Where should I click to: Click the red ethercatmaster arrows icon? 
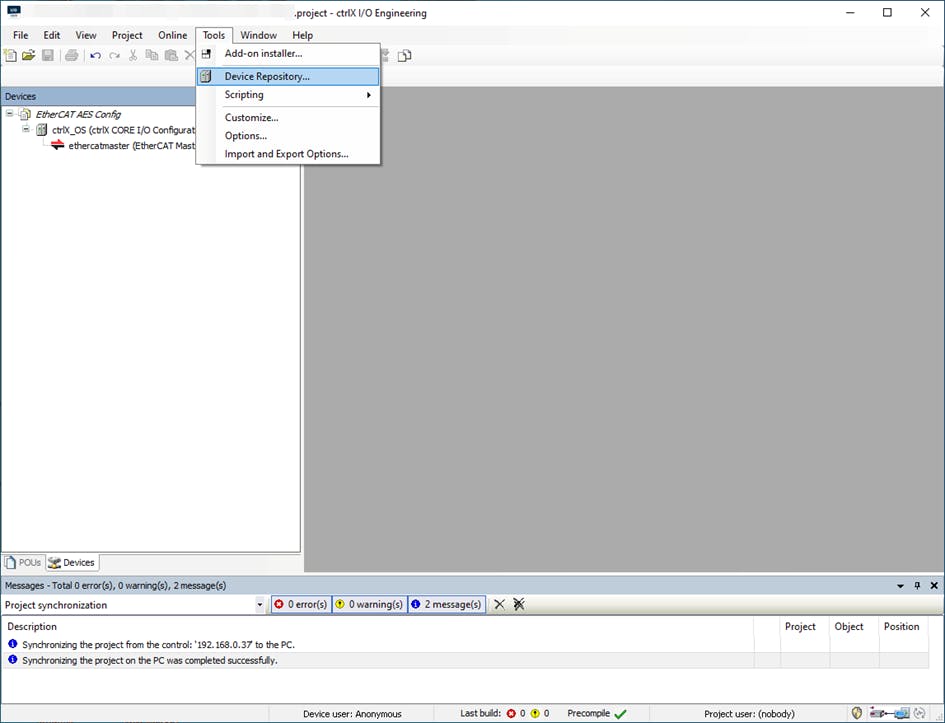(57, 145)
